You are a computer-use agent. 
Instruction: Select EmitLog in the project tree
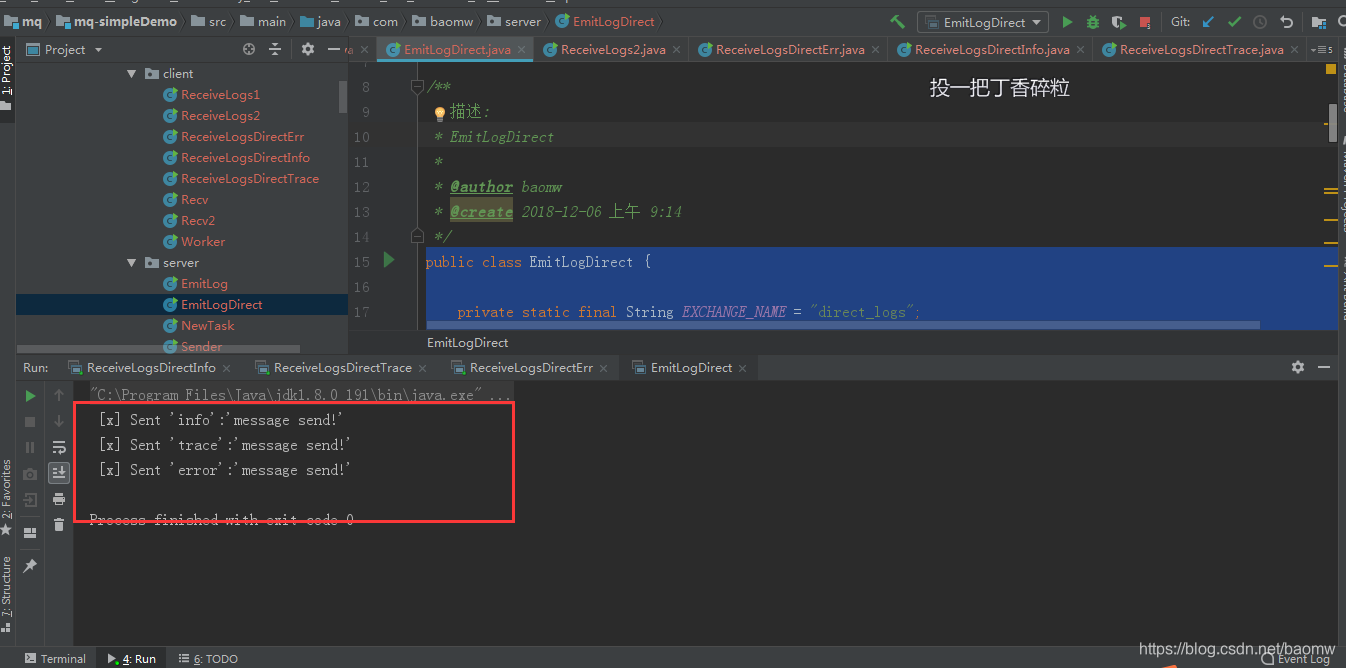pos(204,284)
